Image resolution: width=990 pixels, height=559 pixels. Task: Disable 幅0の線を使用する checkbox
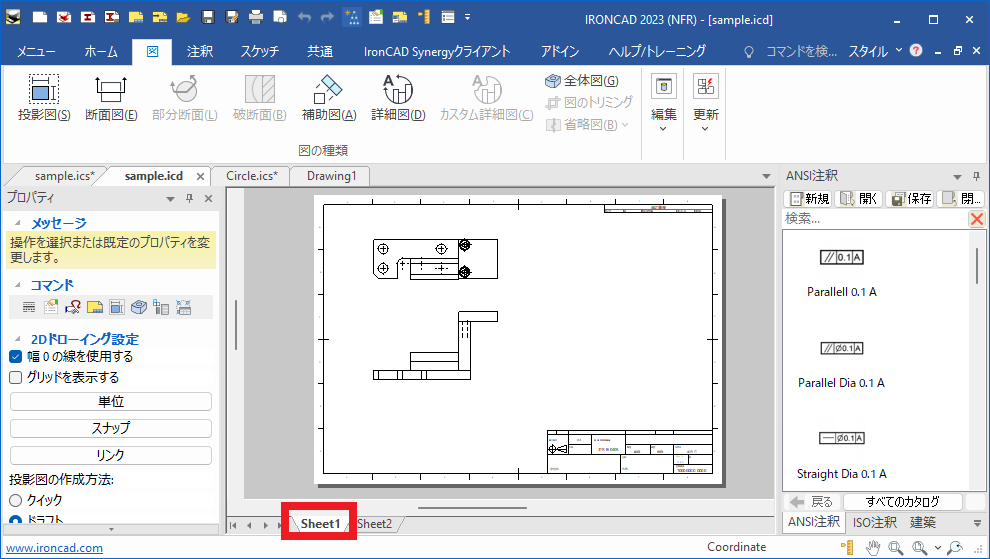coord(16,356)
